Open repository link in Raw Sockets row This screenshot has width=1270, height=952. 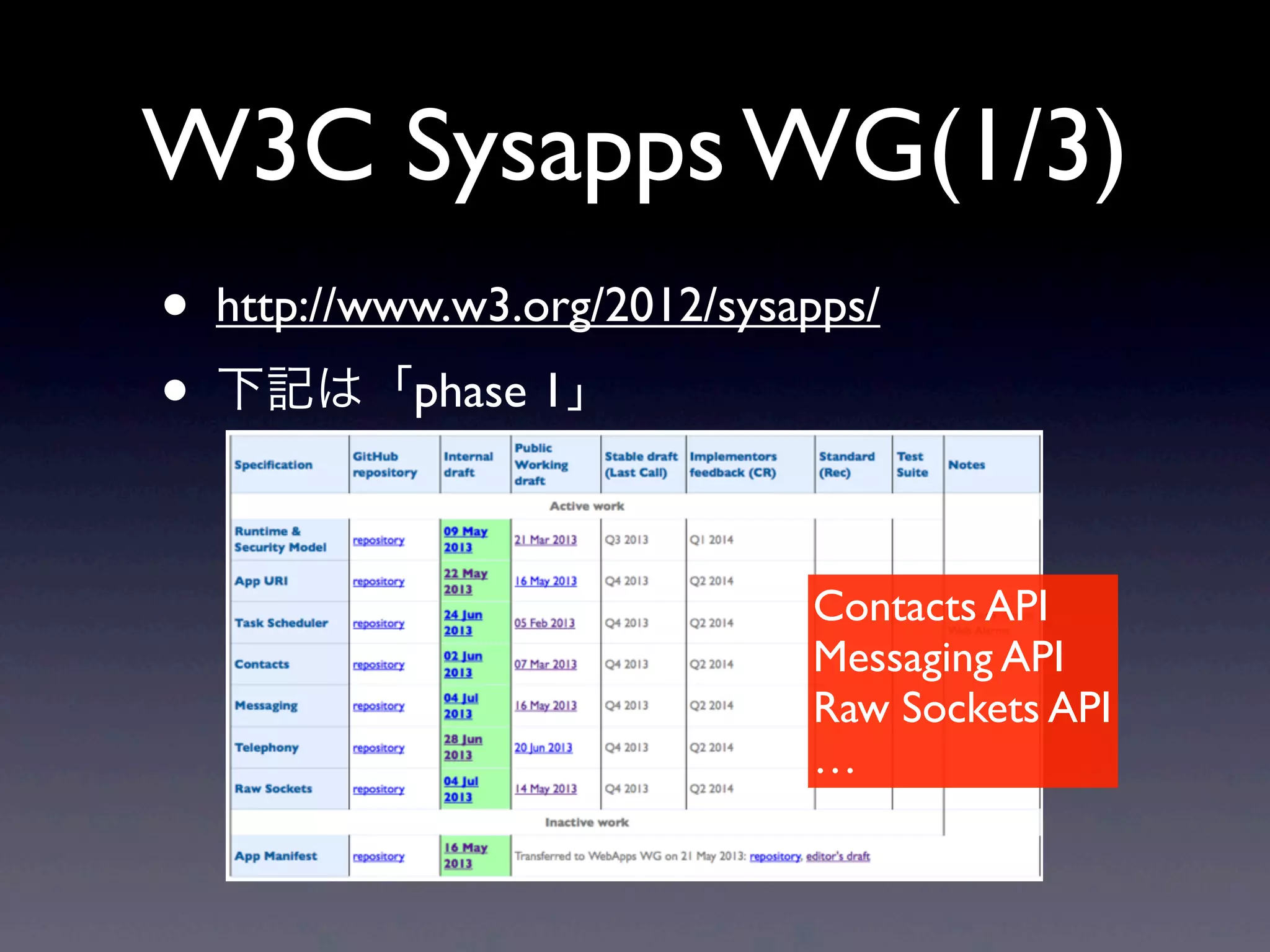(x=378, y=789)
